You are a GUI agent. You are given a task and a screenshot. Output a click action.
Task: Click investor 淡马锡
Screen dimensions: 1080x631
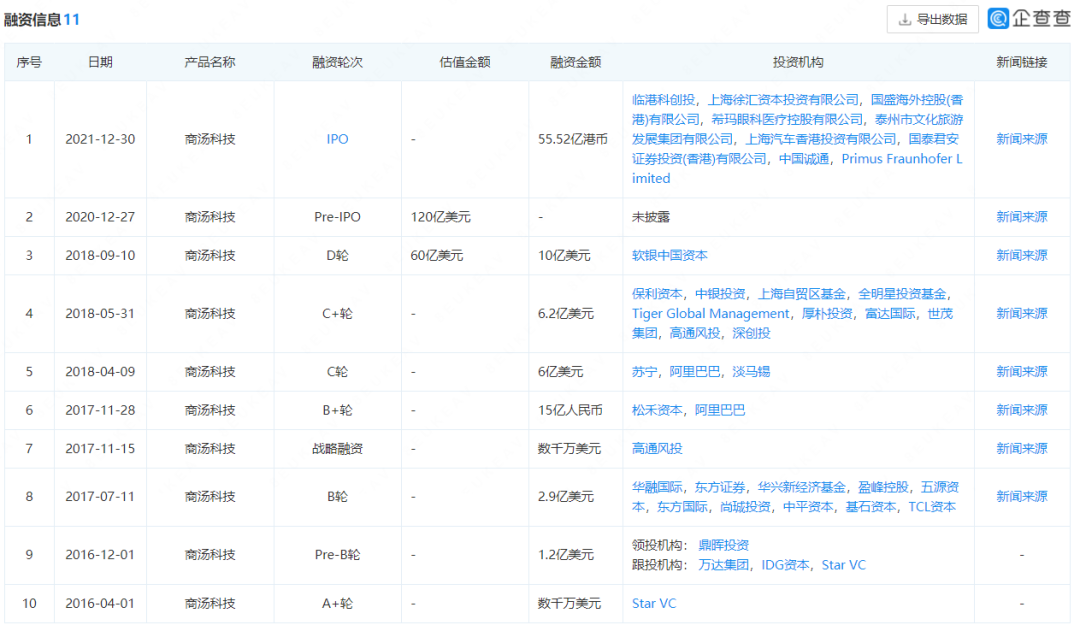coord(751,372)
